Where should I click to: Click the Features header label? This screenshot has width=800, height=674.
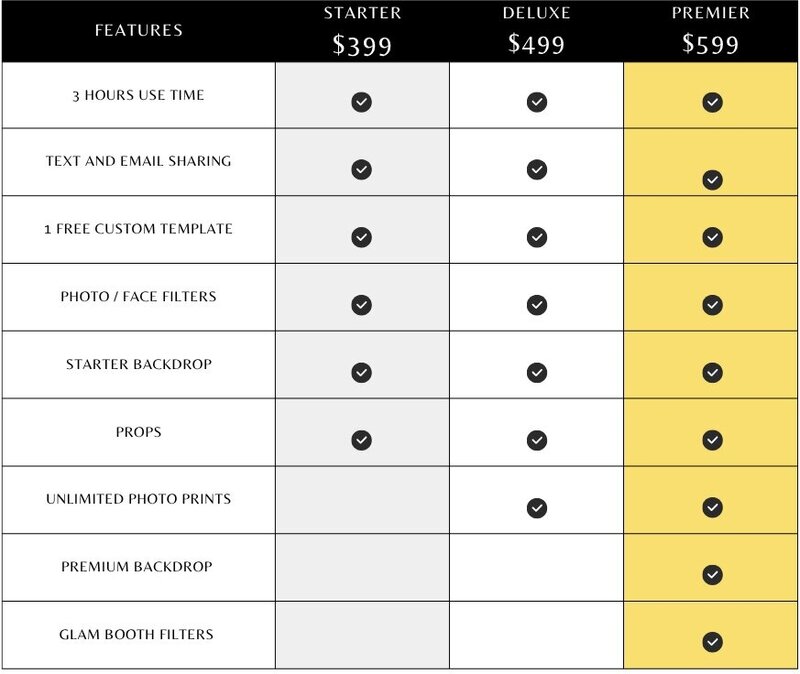(x=138, y=31)
